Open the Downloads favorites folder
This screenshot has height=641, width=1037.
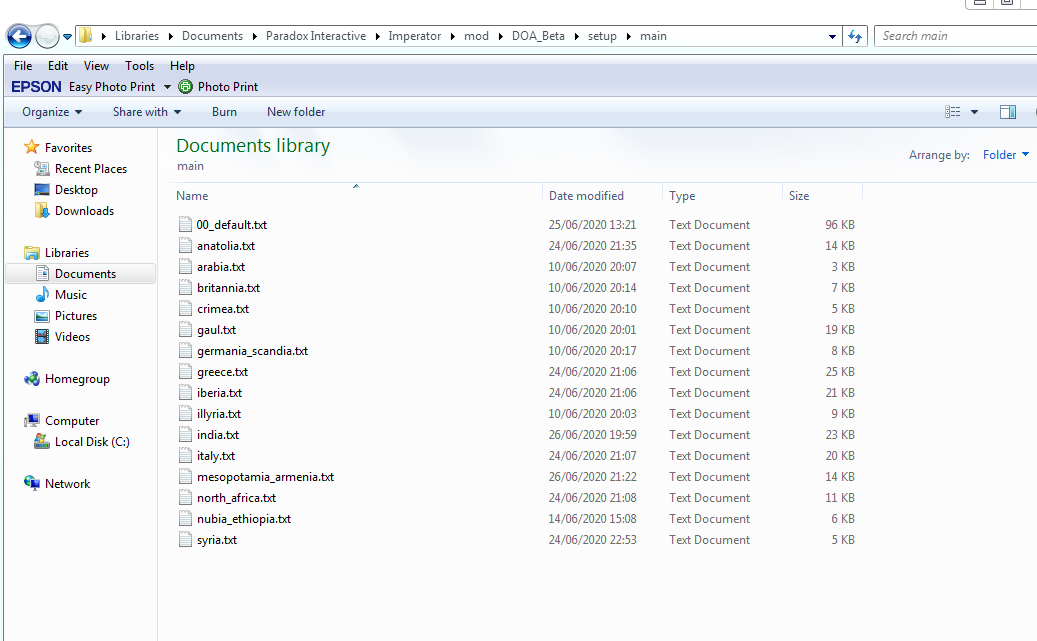[x=83, y=211]
